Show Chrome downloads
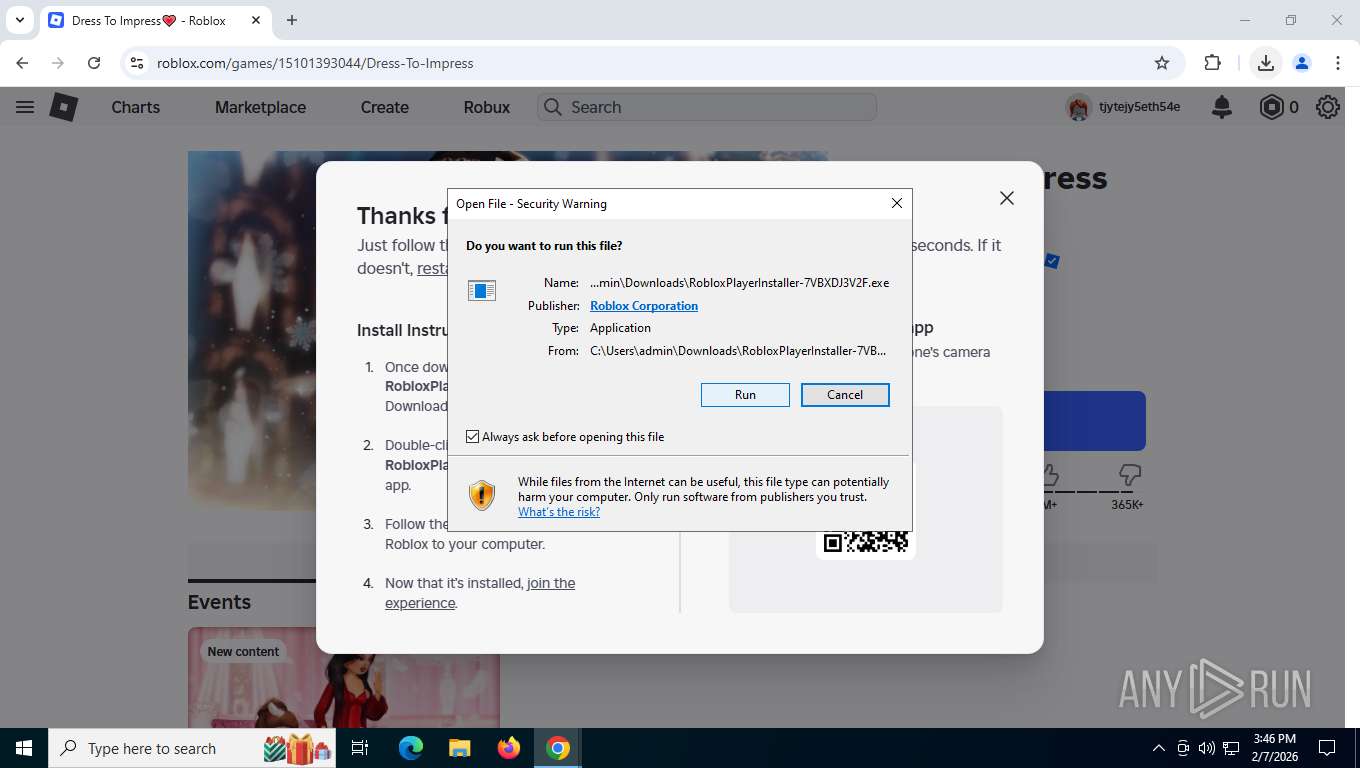The height and width of the screenshot is (768, 1360). tap(1266, 63)
